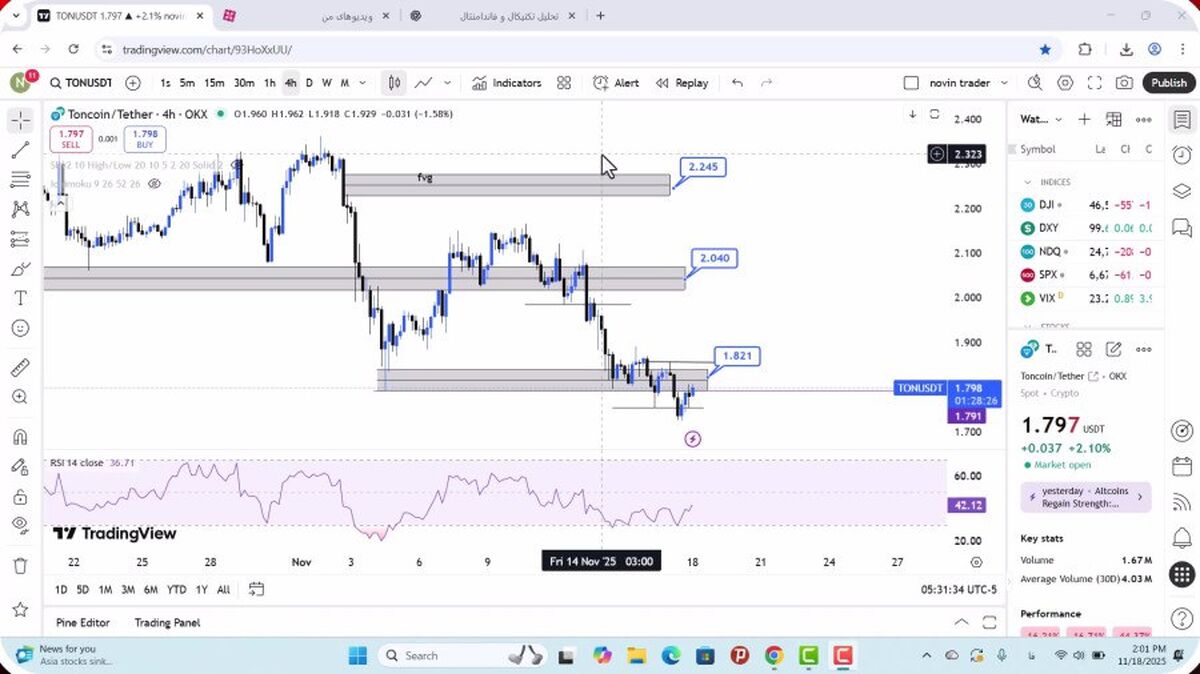The image size is (1200, 674).
Task: Remove objects with the trash icon
Action: 20,566
